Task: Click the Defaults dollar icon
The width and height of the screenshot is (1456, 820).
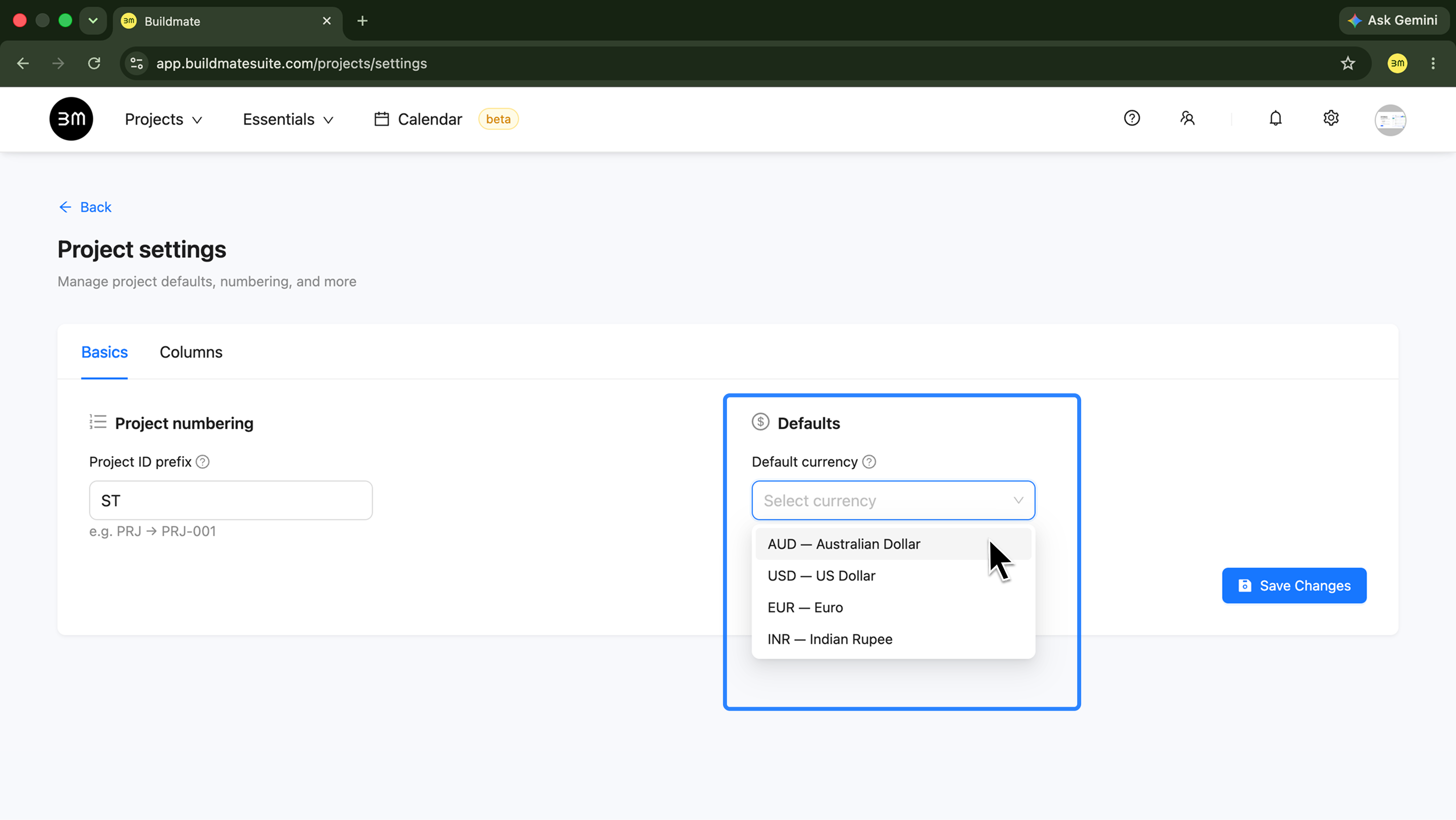Action: 760,422
